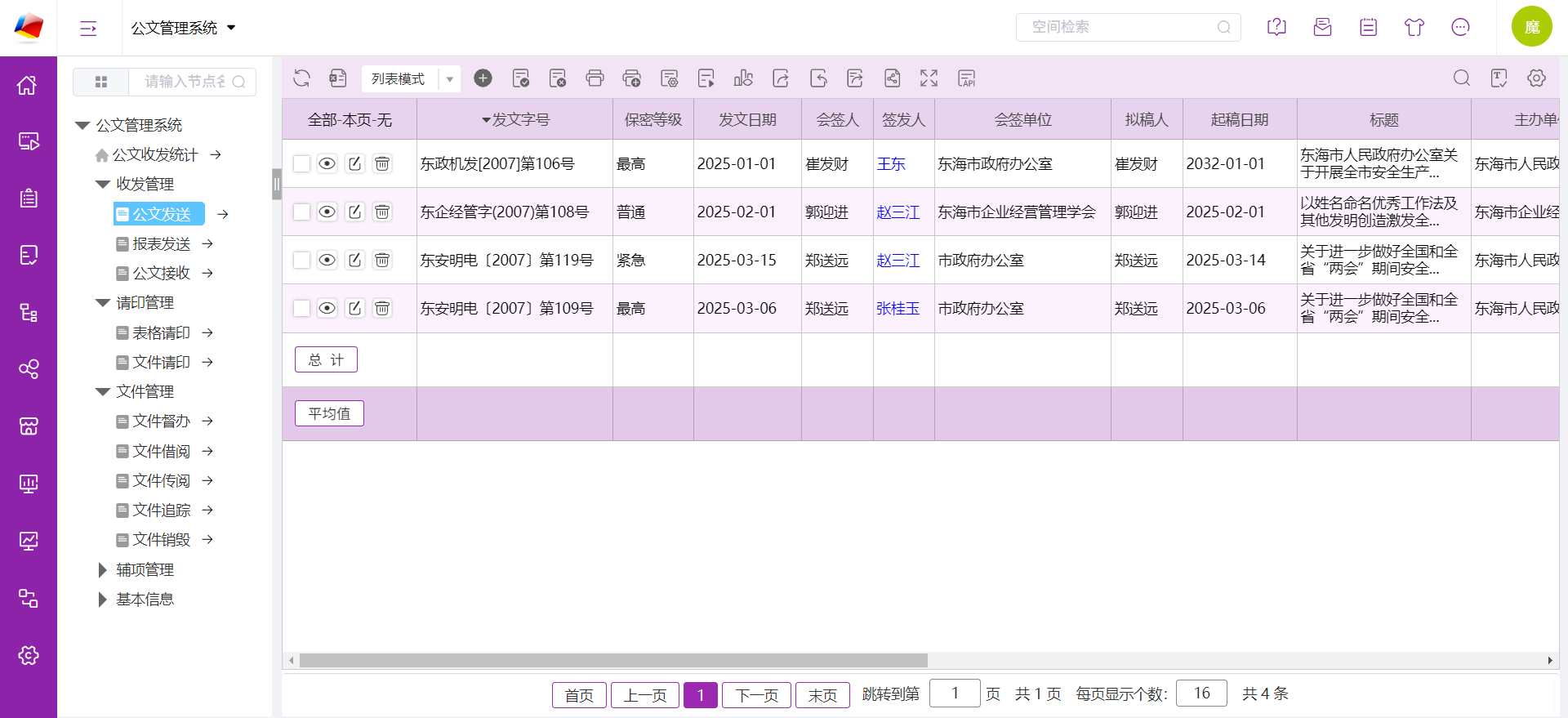Edit the row 东政机发[2007]第106号
This screenshot has width=1568, height=718.
[354, 163]
